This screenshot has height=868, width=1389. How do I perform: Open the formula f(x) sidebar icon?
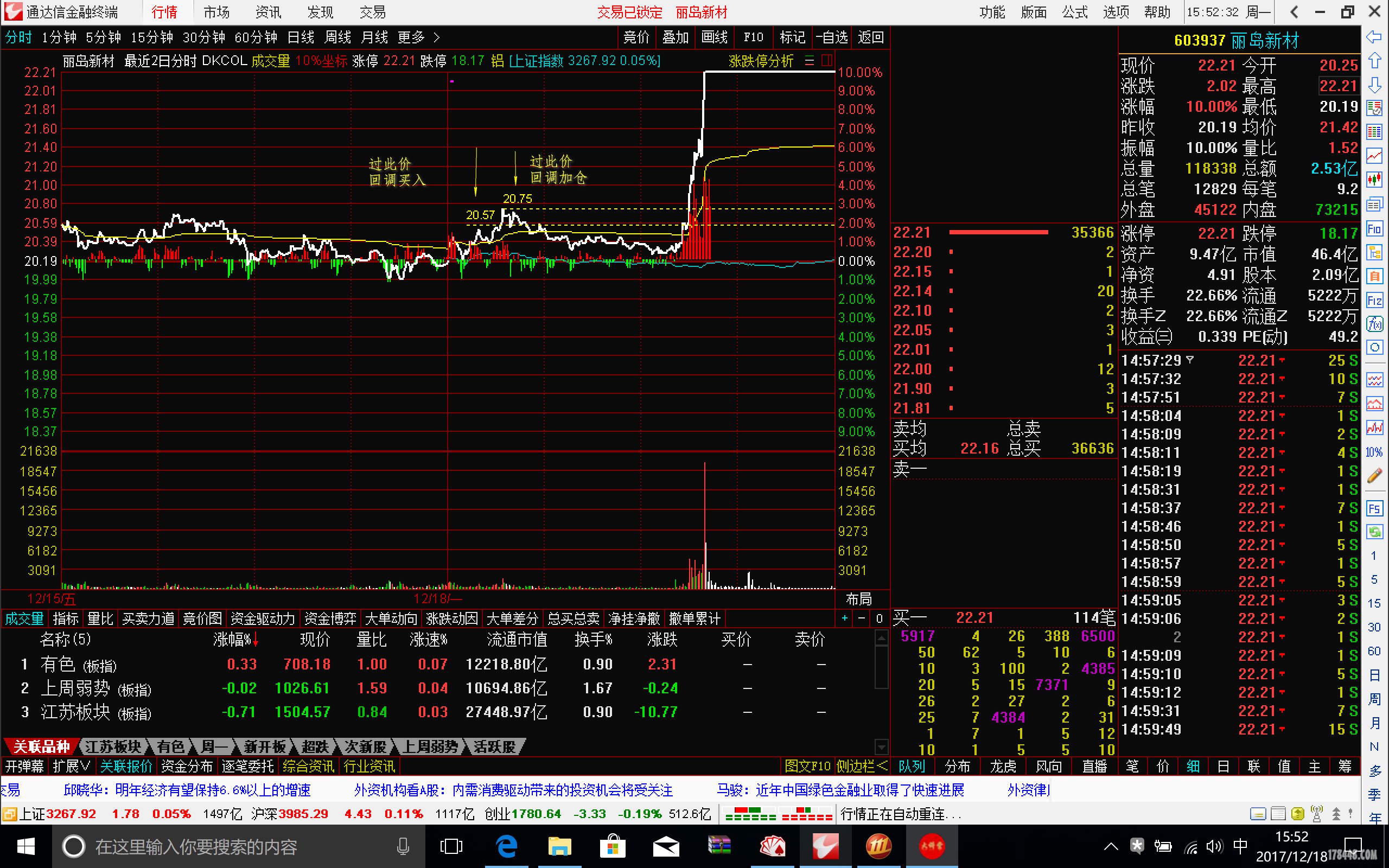(1374, 324)
